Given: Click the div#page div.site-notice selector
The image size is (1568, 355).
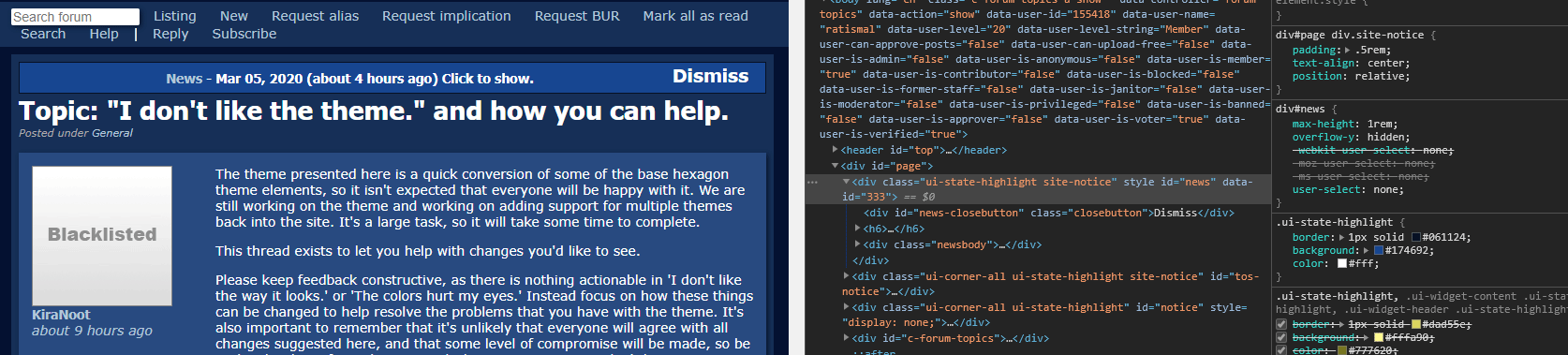Looking at the screenshot, I should [x=1350, y=36].
